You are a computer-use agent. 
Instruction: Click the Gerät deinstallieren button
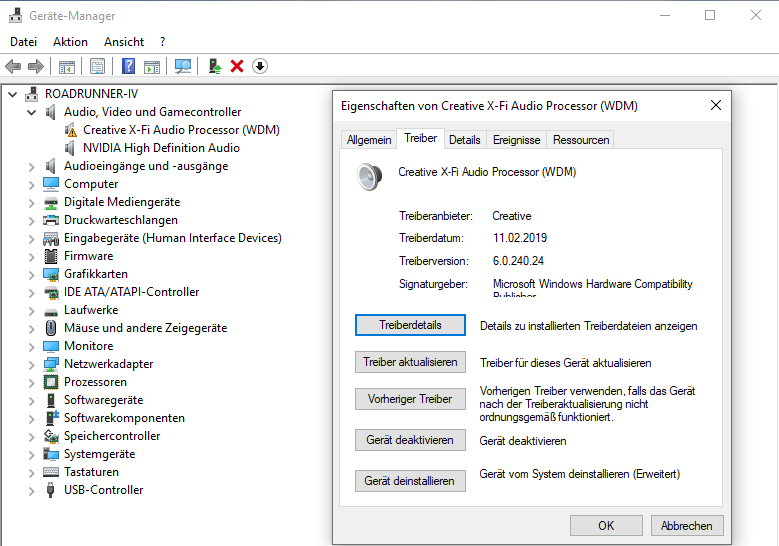pyautogui.click(x=410, y=481)
